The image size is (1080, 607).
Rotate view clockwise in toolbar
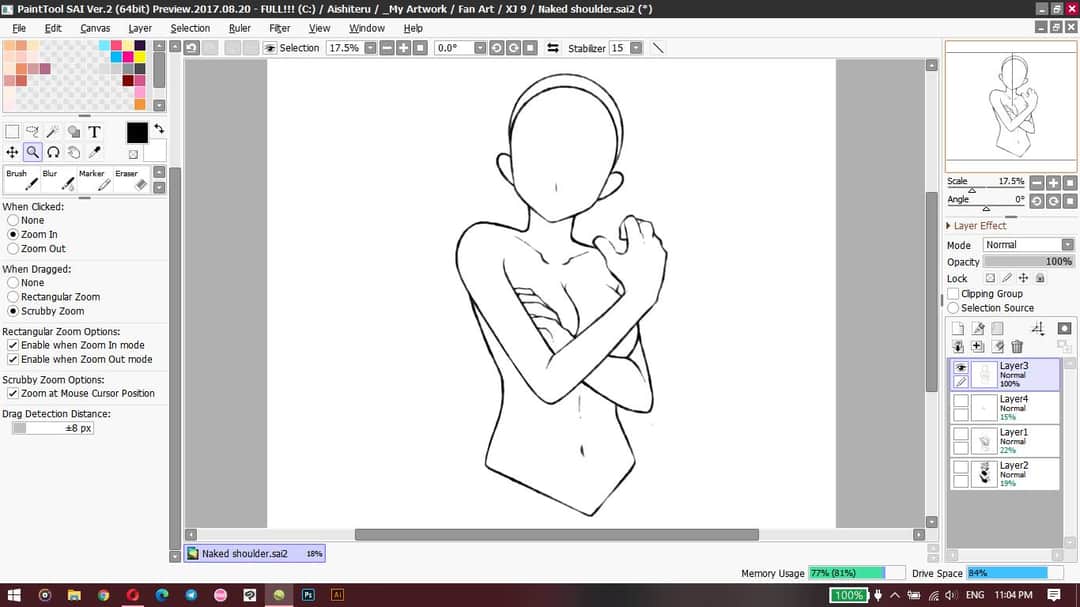point(513,48)
